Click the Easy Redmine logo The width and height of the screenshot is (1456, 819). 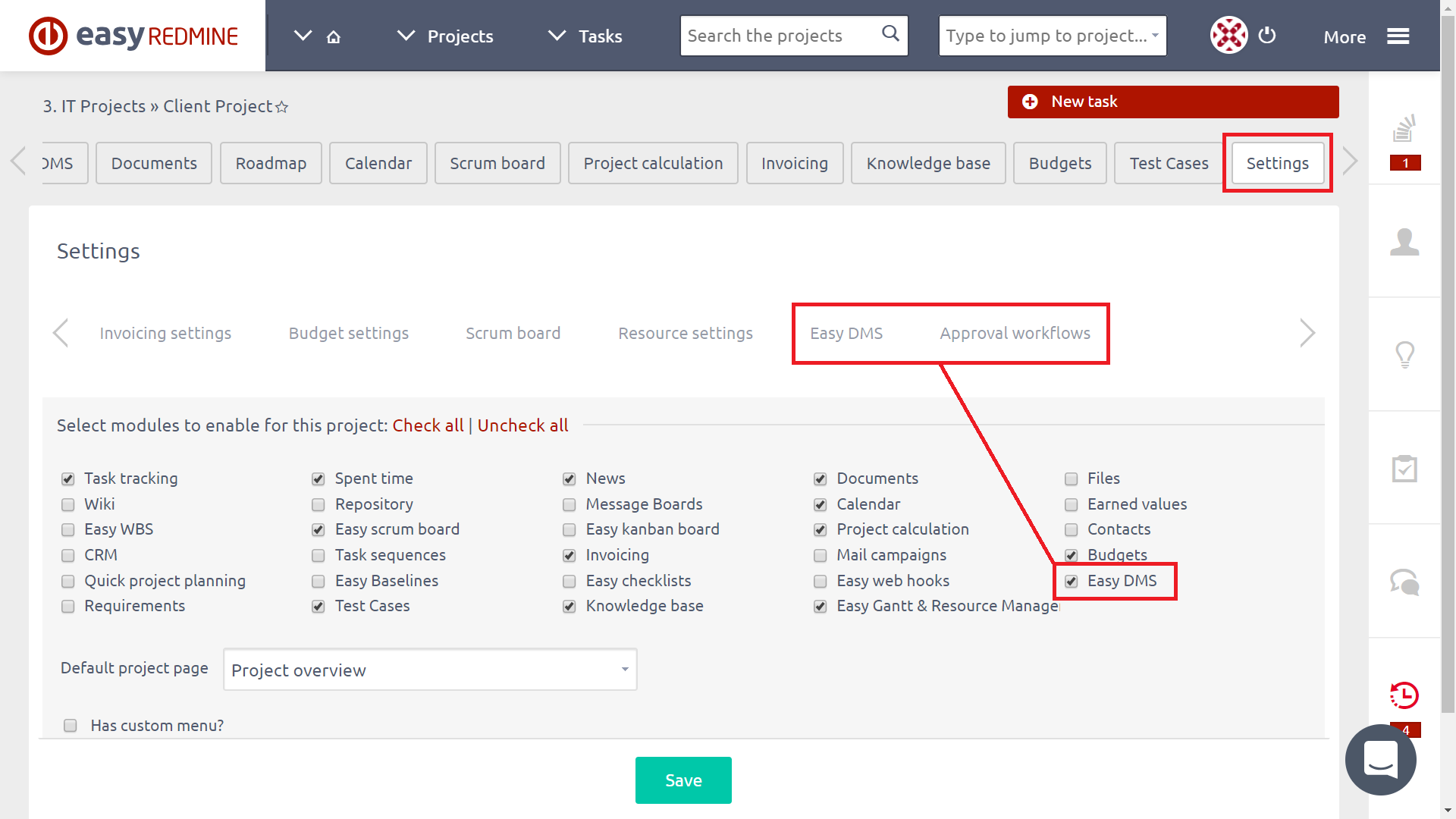[133, 36]
